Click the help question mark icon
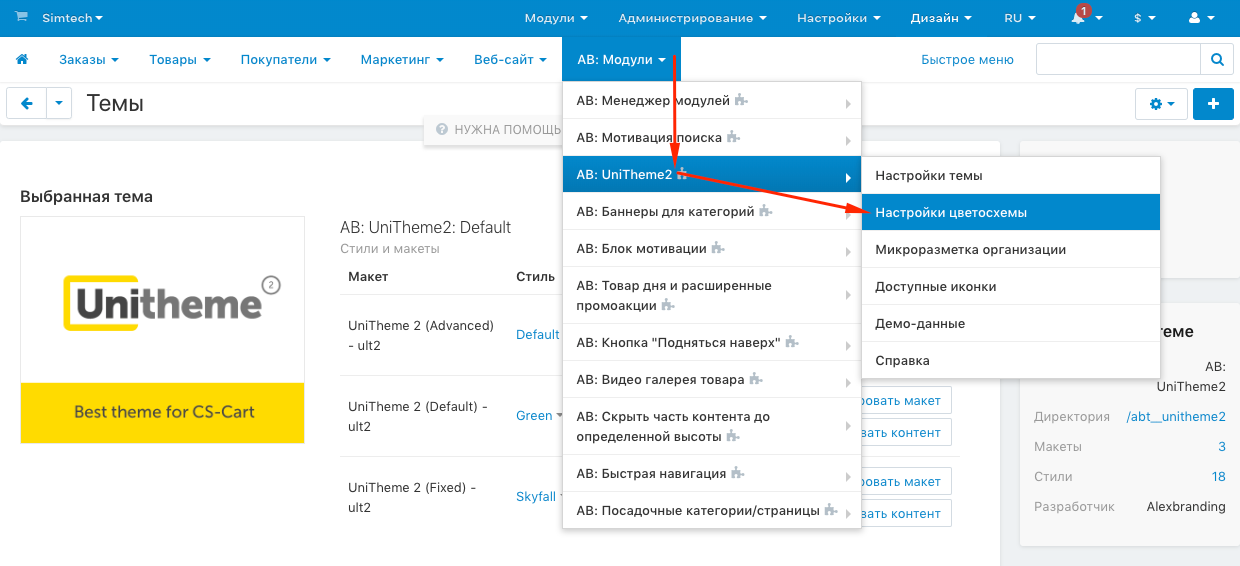This screenshot has height=566, width=1240. pos(442,130)
